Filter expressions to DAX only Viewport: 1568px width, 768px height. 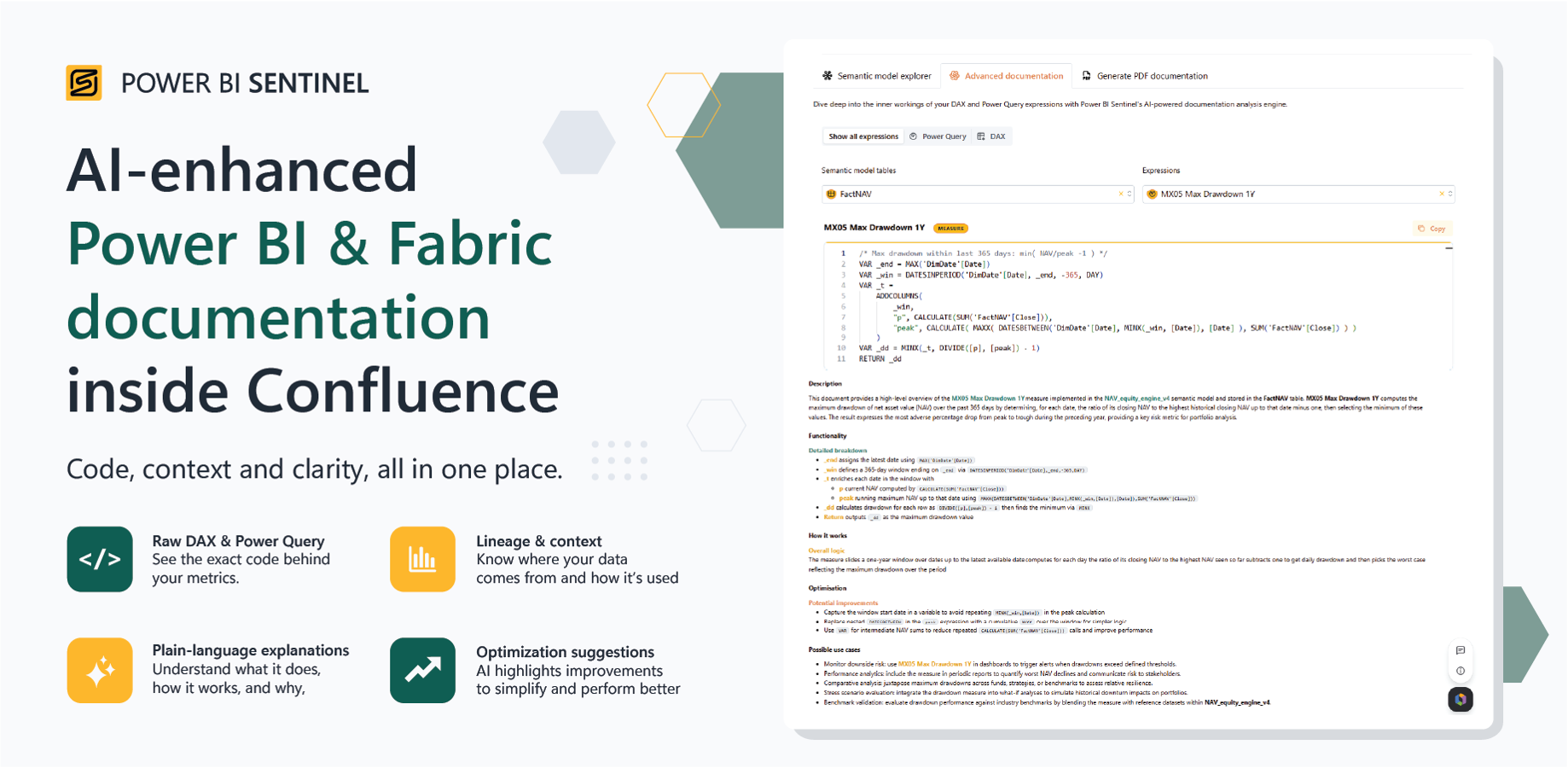point(991,137)
